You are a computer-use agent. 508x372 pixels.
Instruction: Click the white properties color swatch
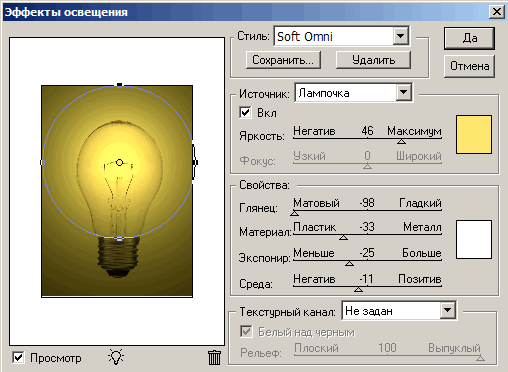474,239
